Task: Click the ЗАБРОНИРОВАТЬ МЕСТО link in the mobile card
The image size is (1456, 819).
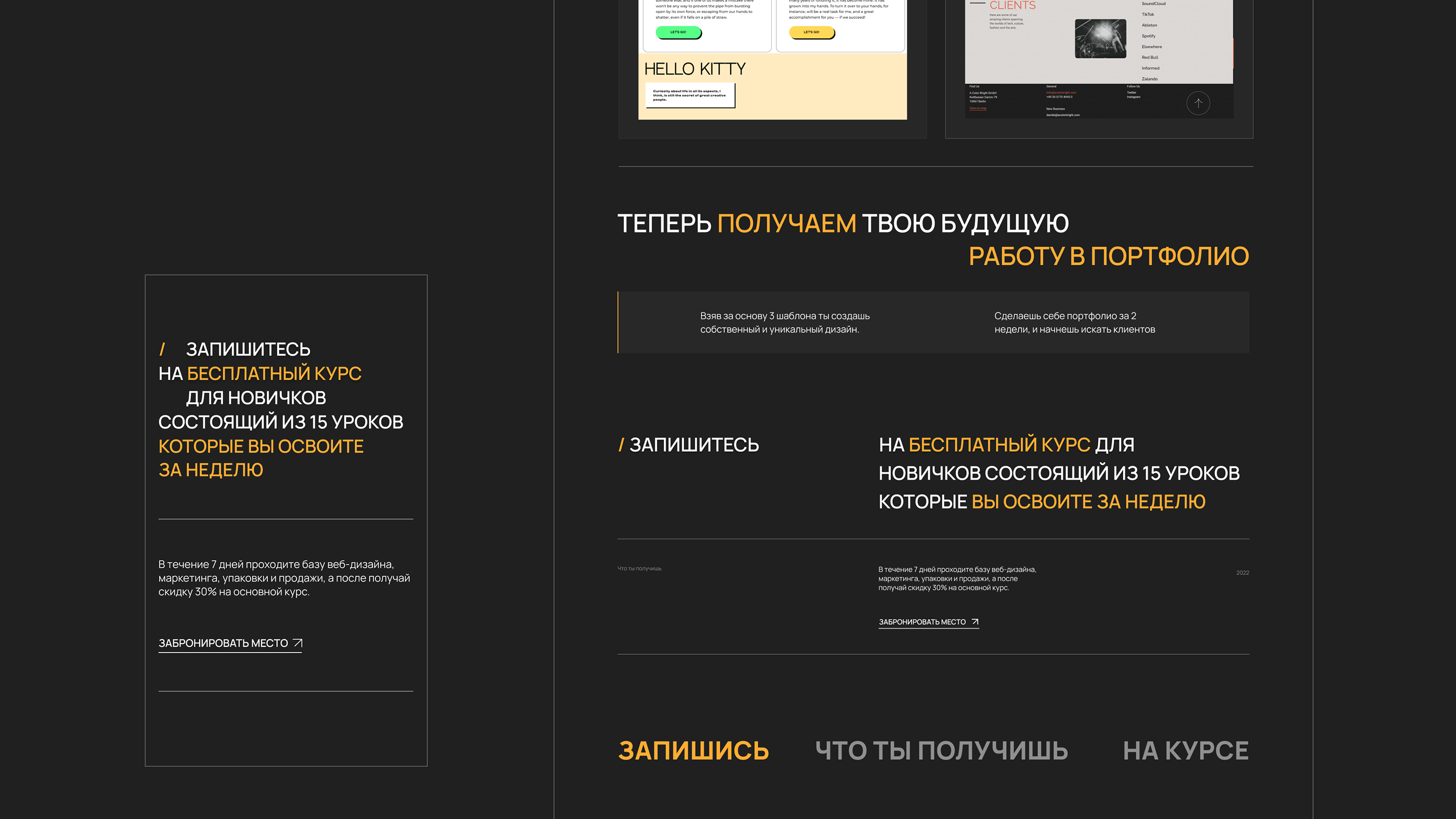Action: pos(223,643)
